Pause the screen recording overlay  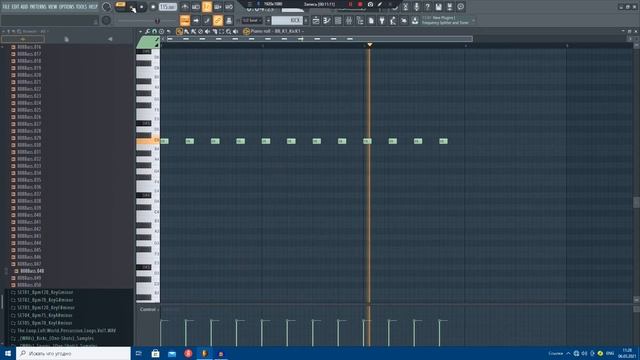[x=350, y=4]
